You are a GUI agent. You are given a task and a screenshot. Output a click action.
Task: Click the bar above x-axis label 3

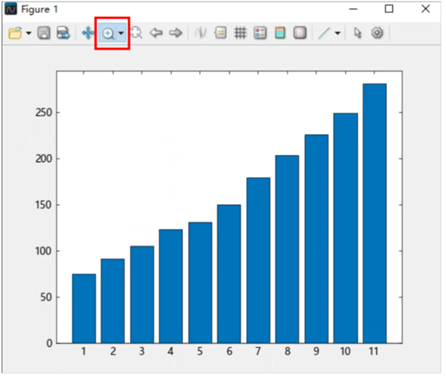click(142, 295)
